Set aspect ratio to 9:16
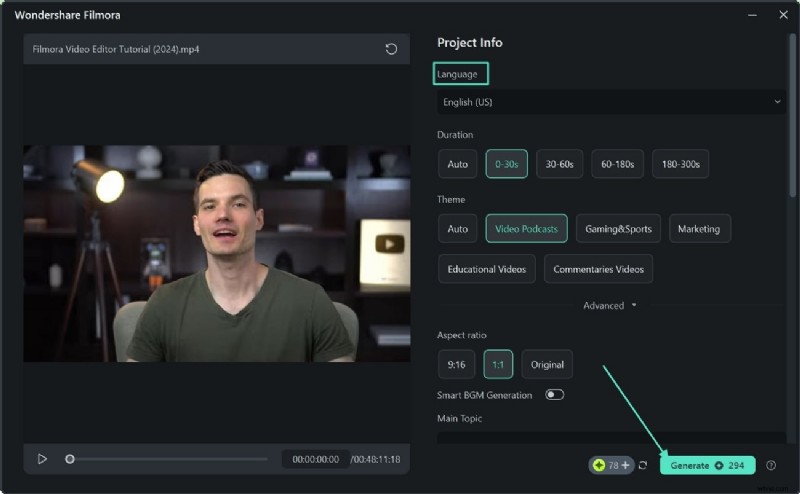 pyautogui.click(x=456, y=364)
